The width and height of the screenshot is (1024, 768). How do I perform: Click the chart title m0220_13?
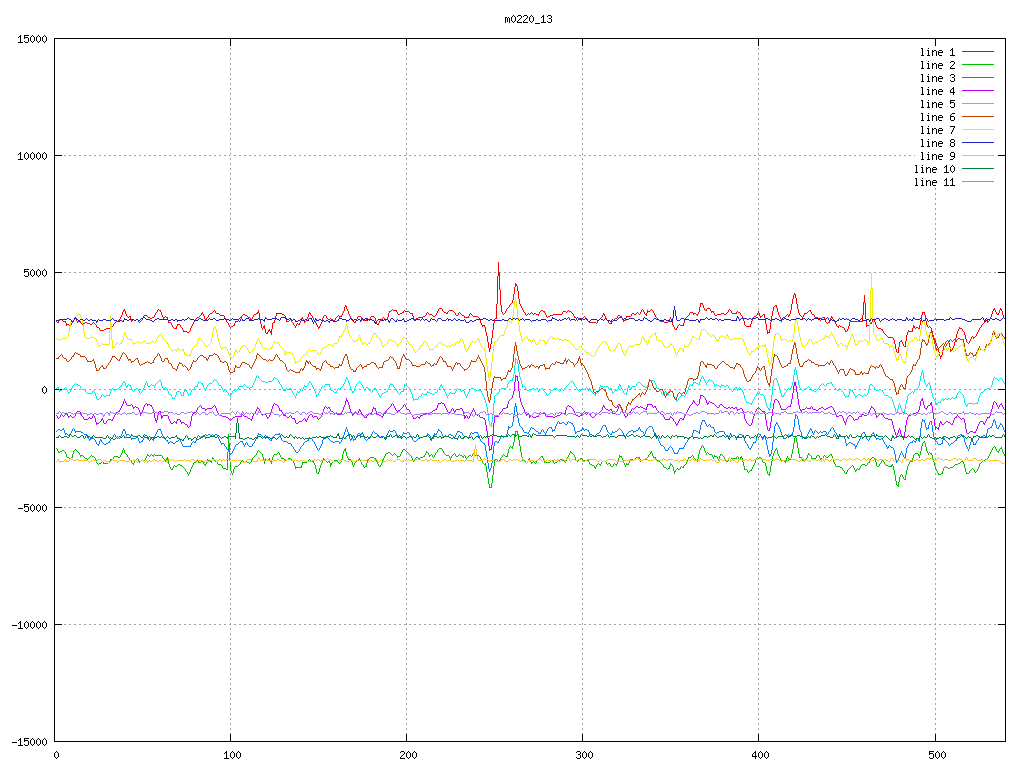tap(528, 19)
